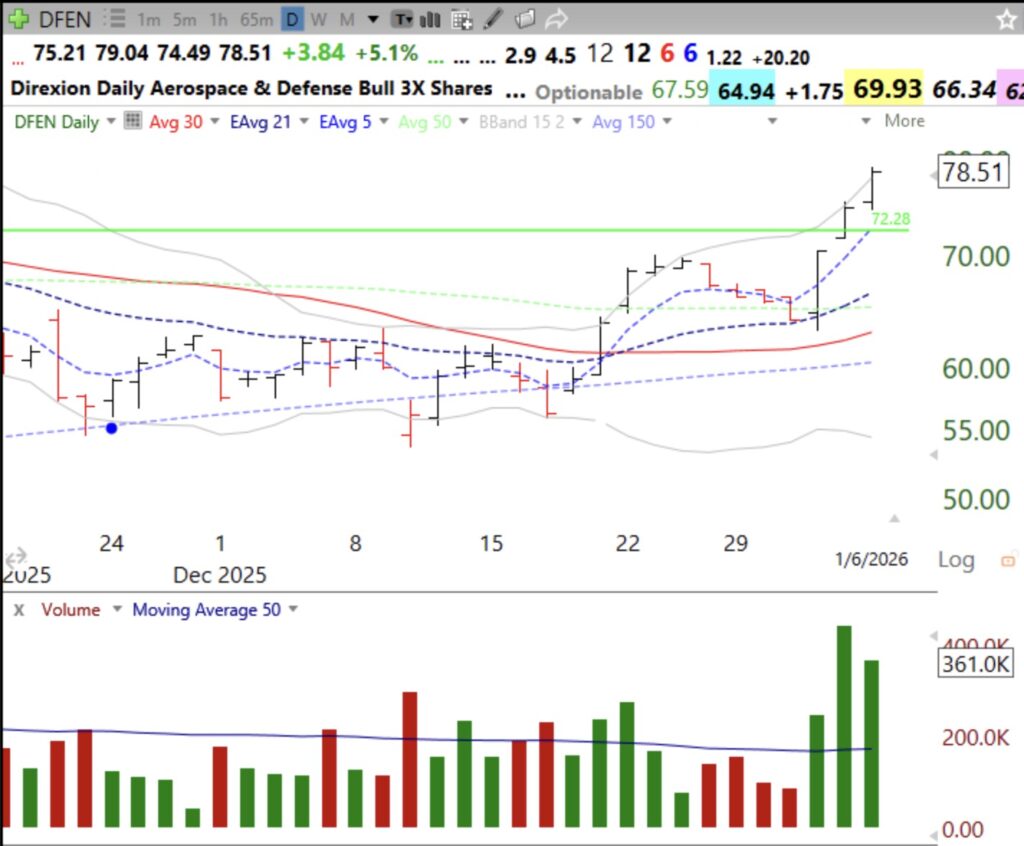Open Avg 50 indicator dropdown
Screen dimensions: 1024x846
pos(464,121)
